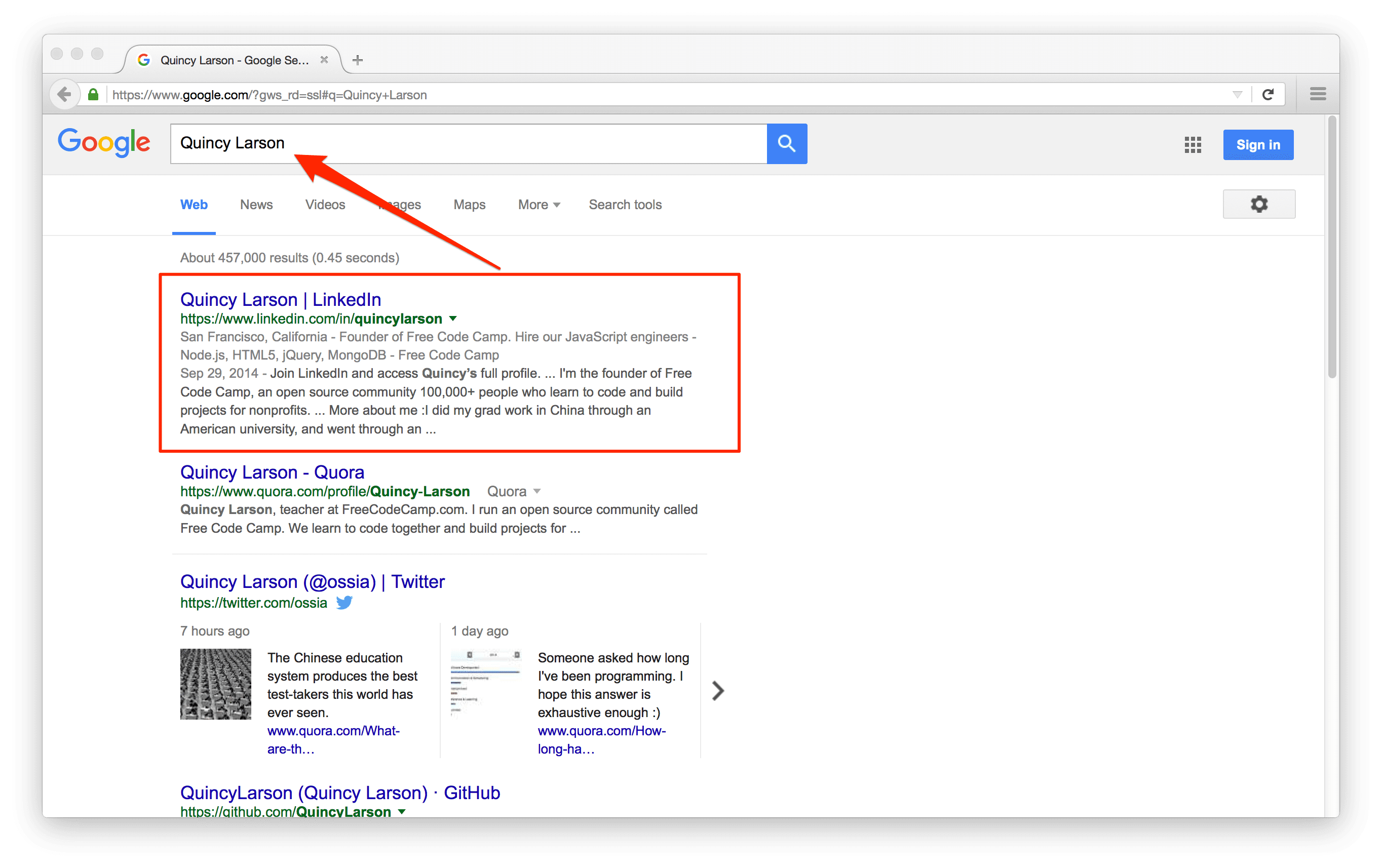The height and width of the screenshot is (868, 1382).
Task: Open the Quincy Larson - Quora result
Action: coord(272,471)
